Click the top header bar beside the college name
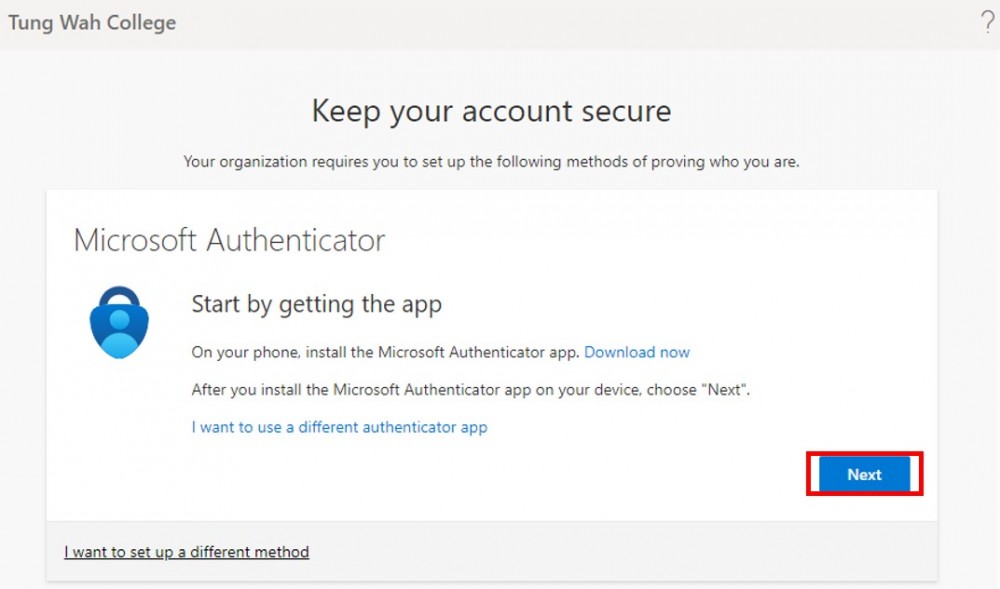 [574, 24]
